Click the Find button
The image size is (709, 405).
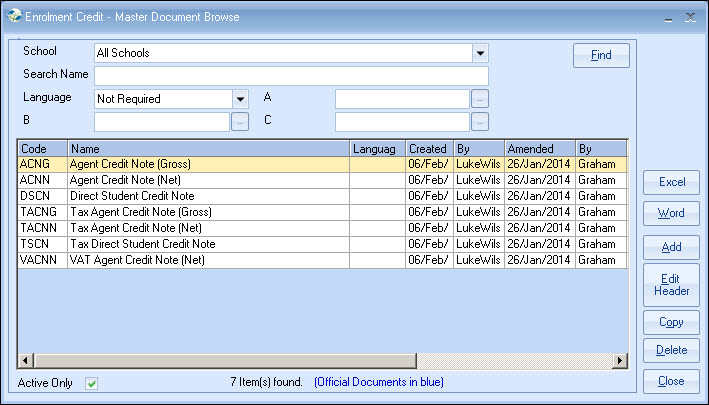601,55
